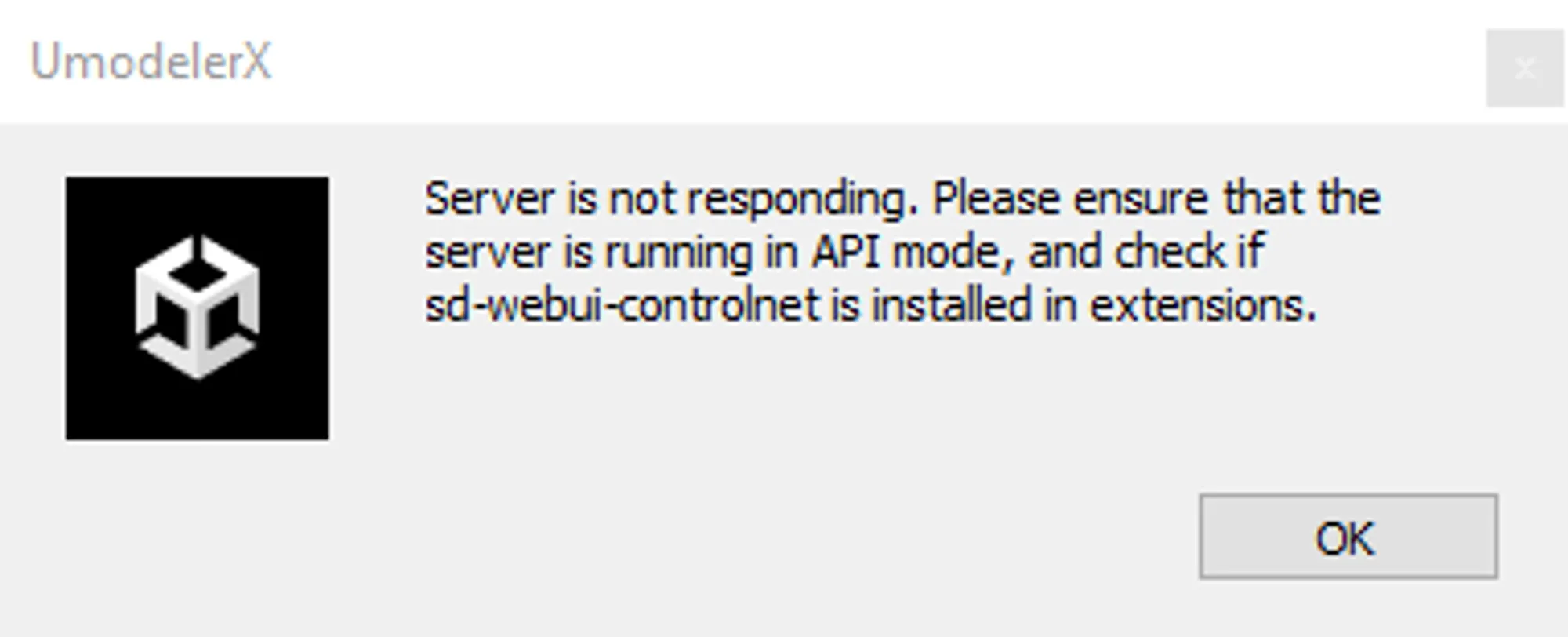This screenshot has width=1568, height=637.
Task: Click the word 'not' in the first line
Action: pyautogui.click(x=642, y=198)
